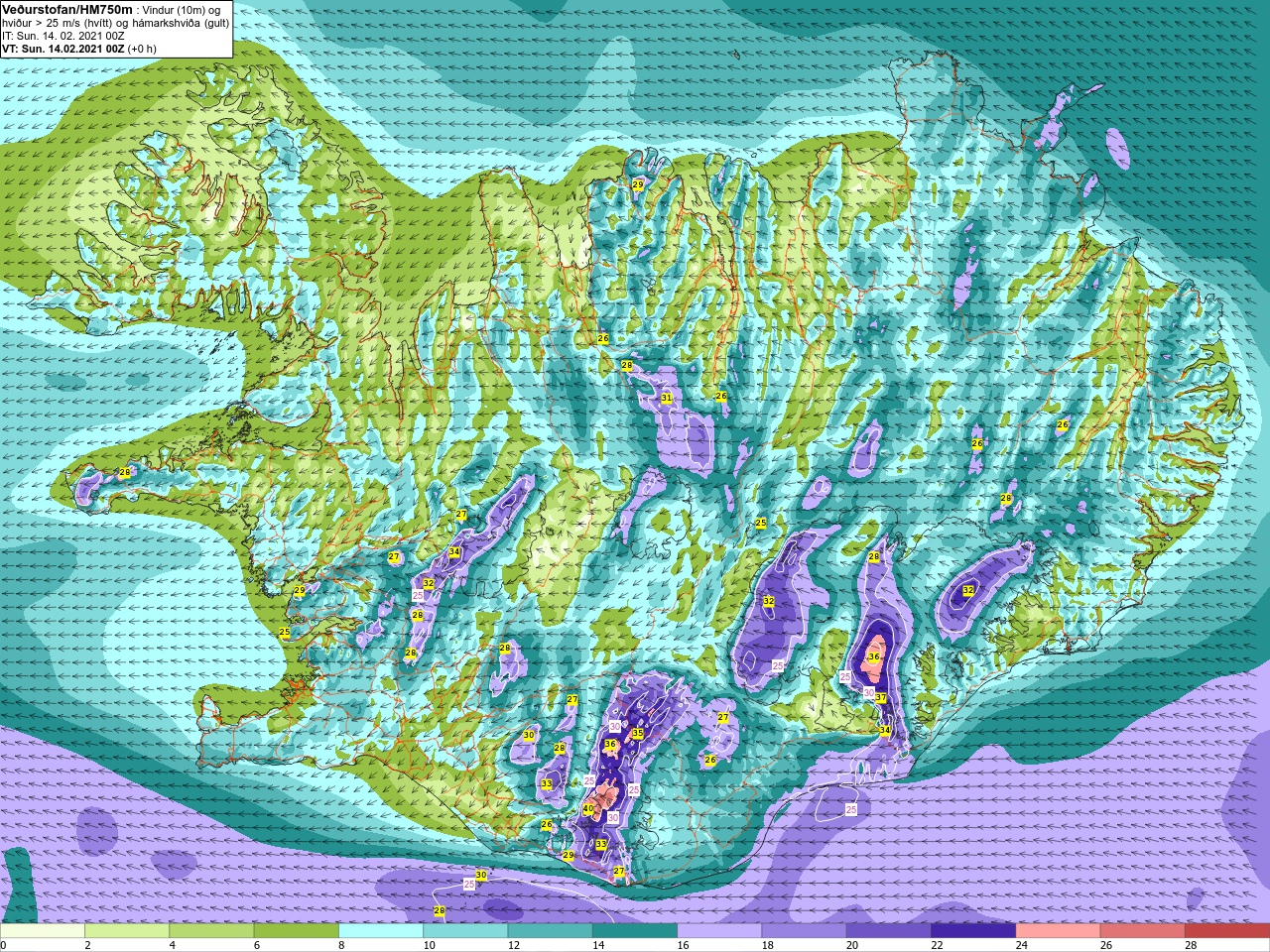1270x952 pixels.
Task: Click the 'hviður > 25 m/s (hvítt)' description line
Action: point(116,23)
